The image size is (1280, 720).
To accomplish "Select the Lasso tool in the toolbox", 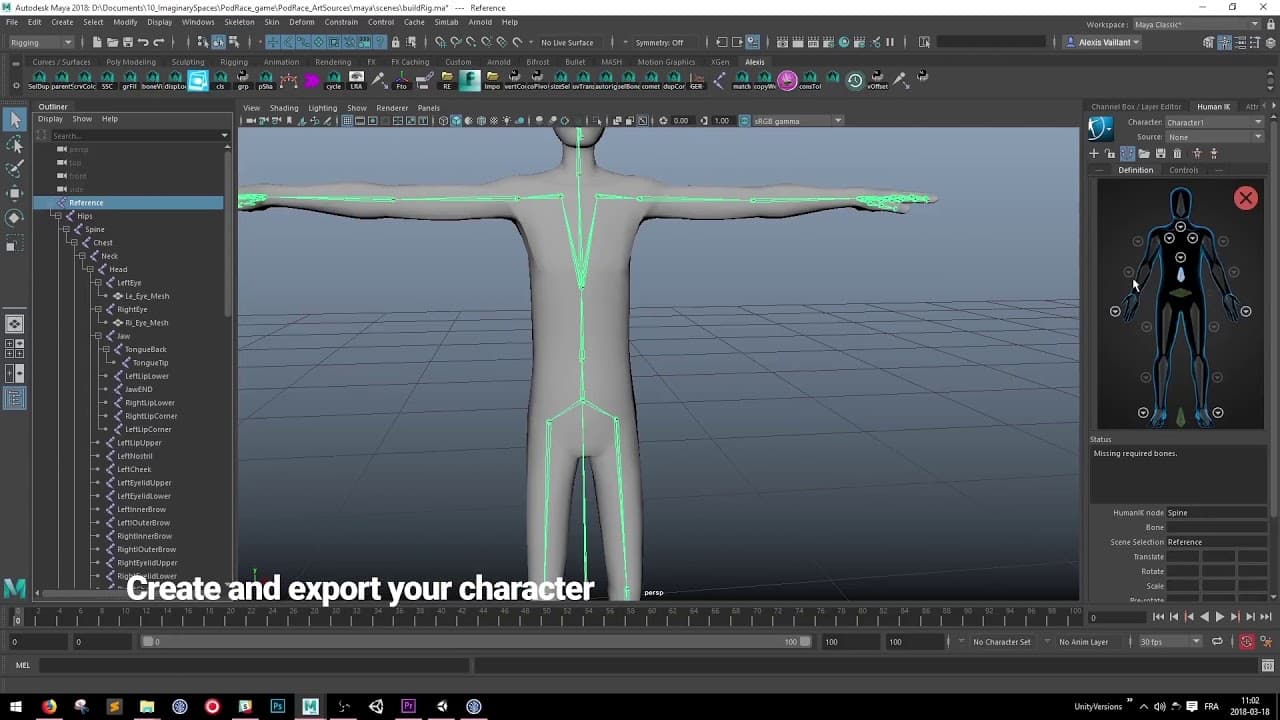I will [15, 145].
